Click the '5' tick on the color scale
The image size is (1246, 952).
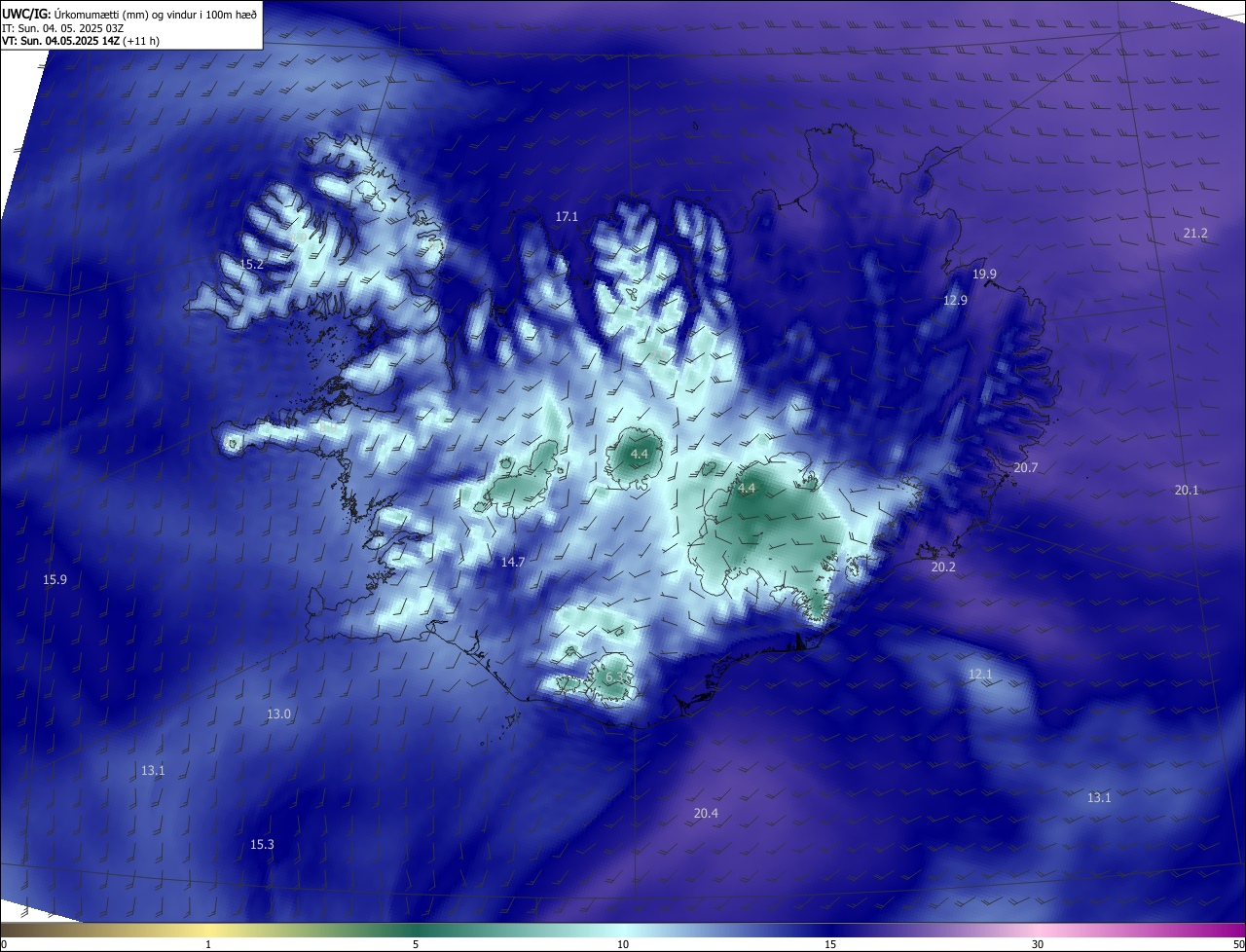pyautogui.click(x=416, y=944)
